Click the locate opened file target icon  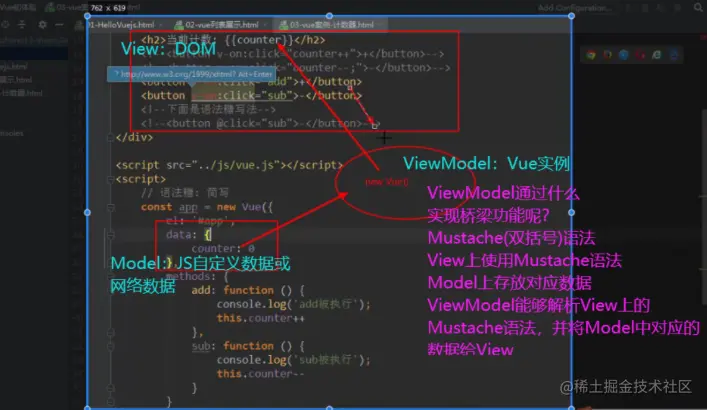click(5, 24)
